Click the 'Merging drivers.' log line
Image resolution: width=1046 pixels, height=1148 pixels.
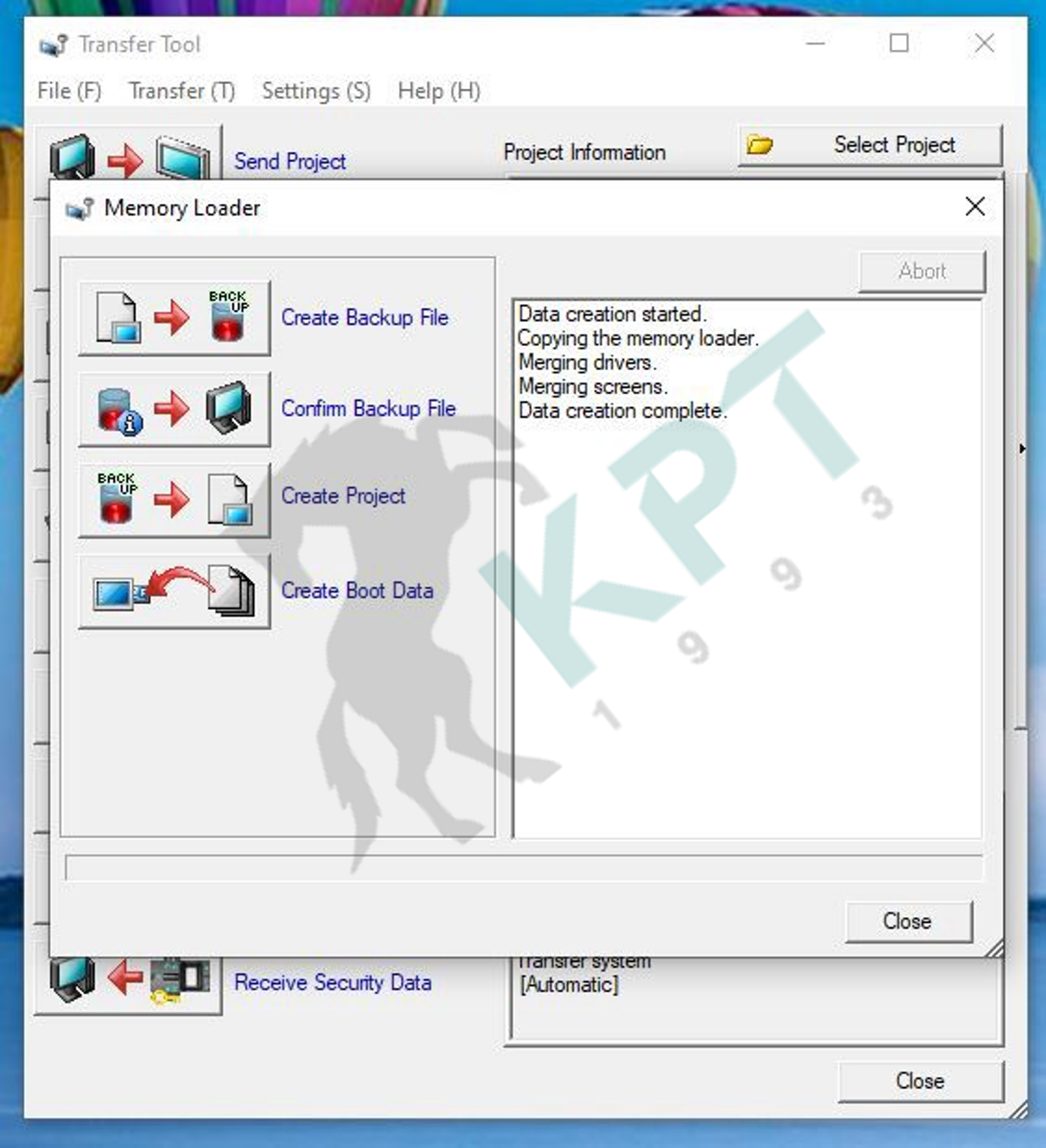pos(588,362)
